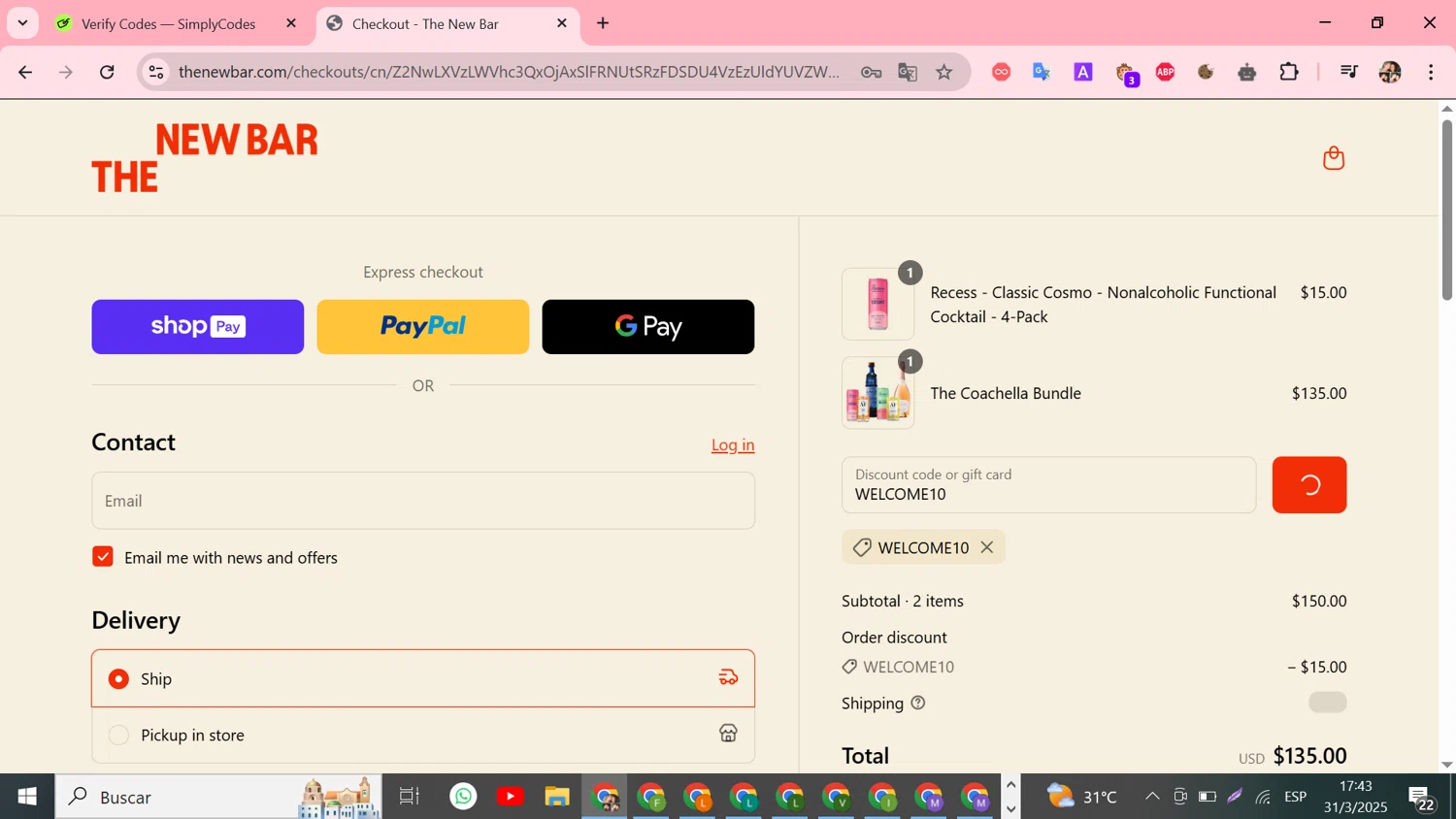
Task: Open the notifications center icon
Action: [1422, 798]
